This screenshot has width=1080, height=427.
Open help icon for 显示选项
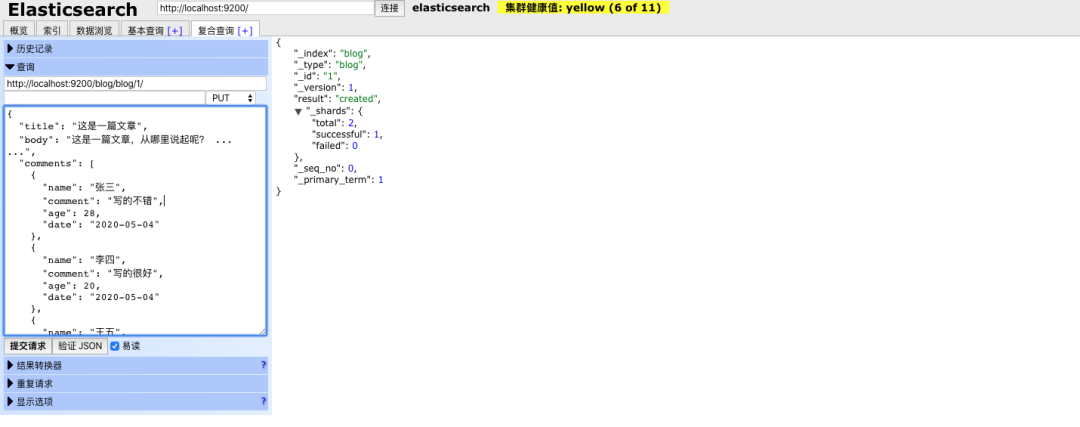coord(263,401)
